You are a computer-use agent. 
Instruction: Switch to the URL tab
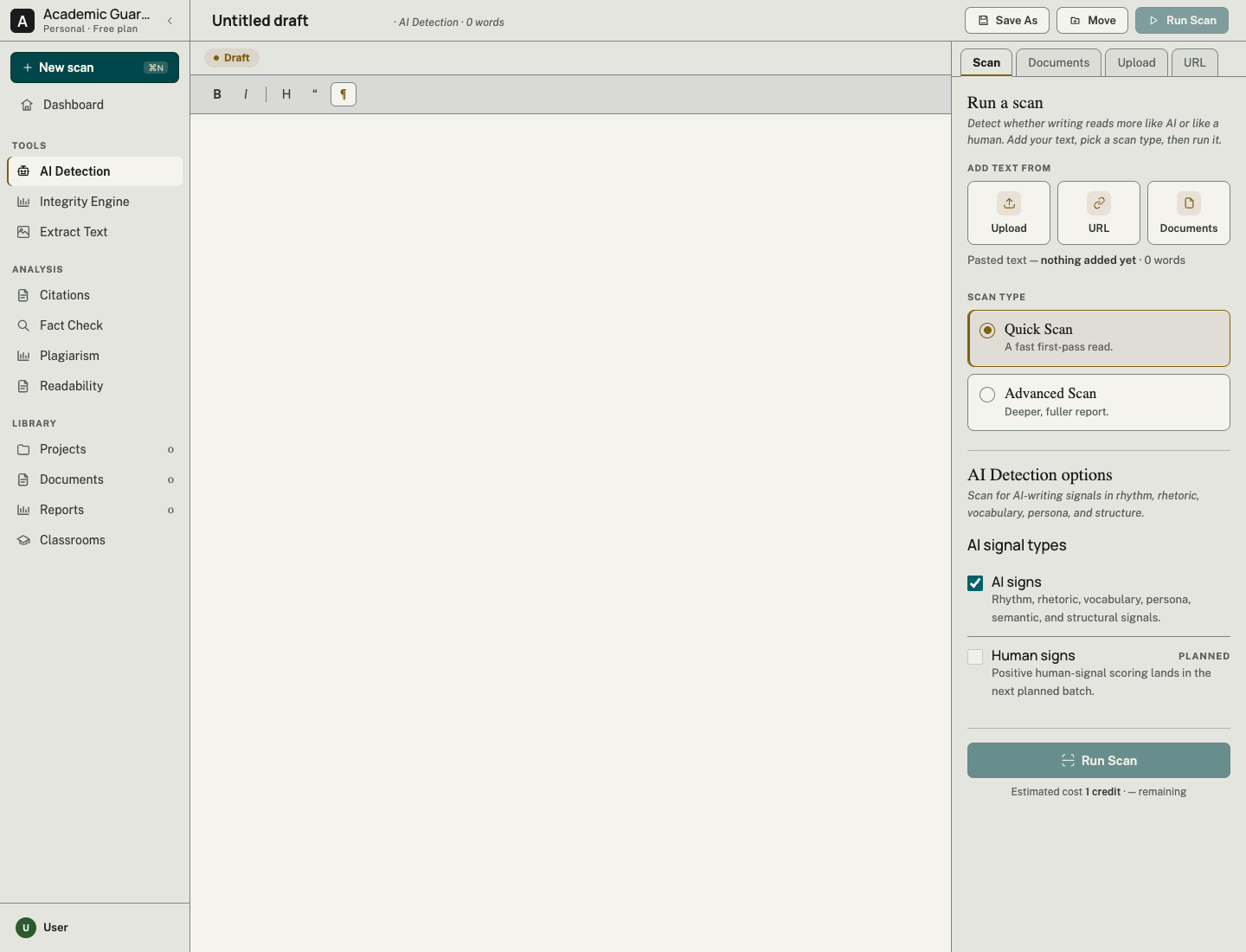[1195, 62]
